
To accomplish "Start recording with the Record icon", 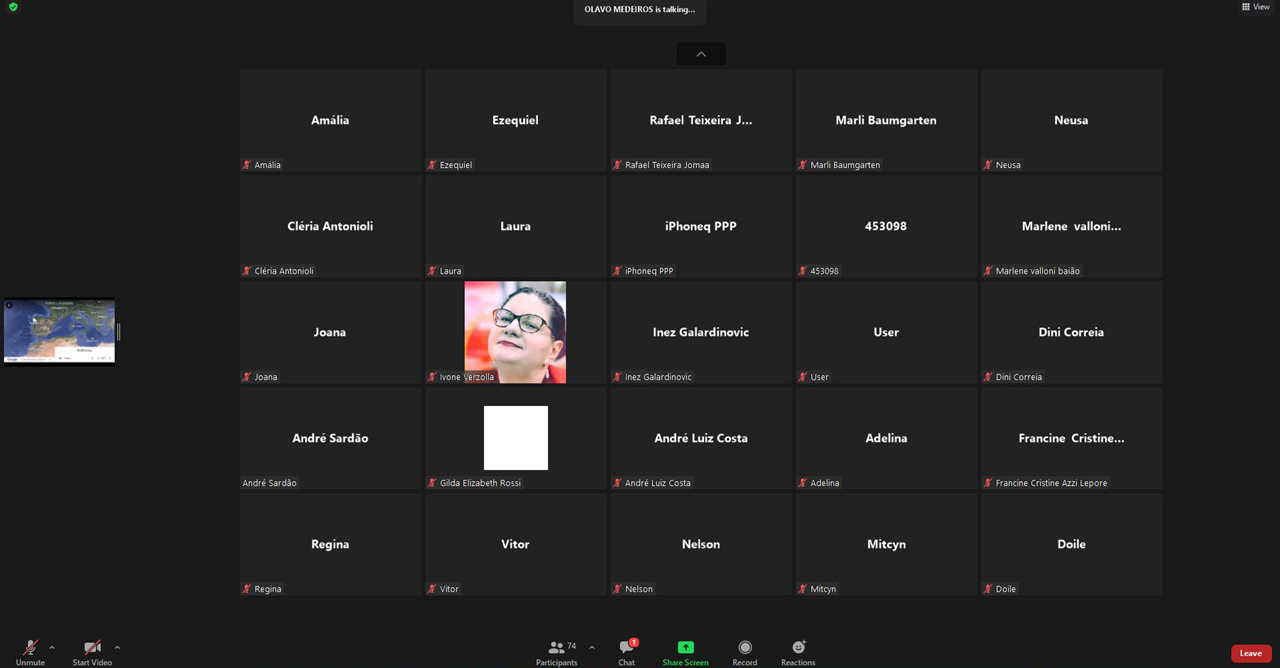I will point(744,648).
